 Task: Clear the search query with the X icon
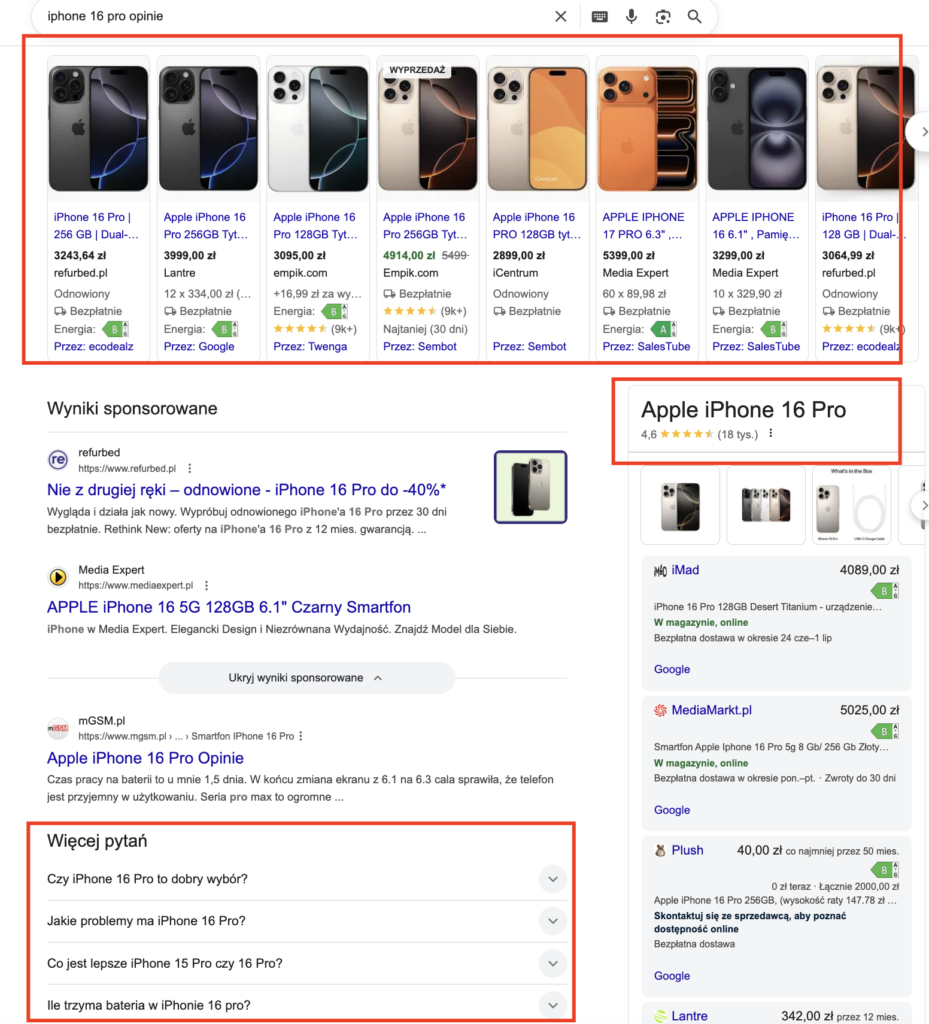coord(560,16)
